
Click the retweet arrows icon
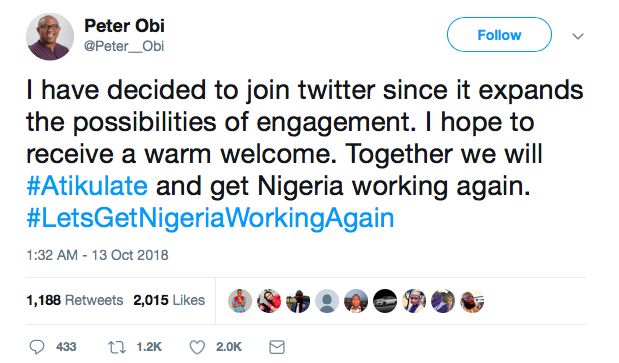117,347
